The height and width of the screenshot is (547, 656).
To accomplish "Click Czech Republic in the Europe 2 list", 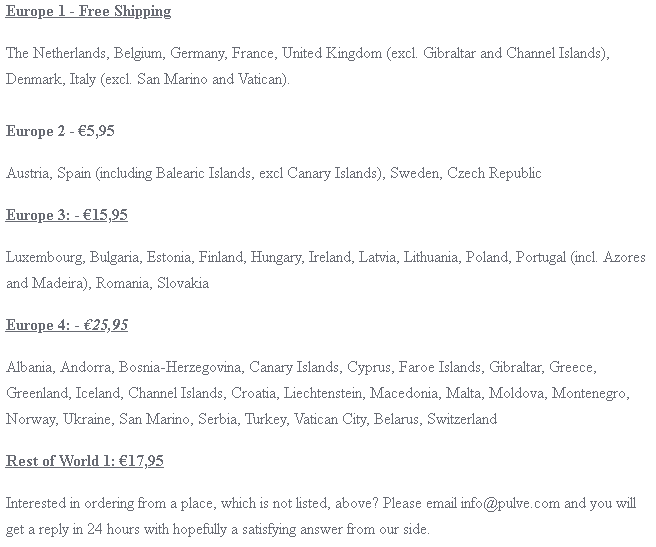I will (494, 173).
